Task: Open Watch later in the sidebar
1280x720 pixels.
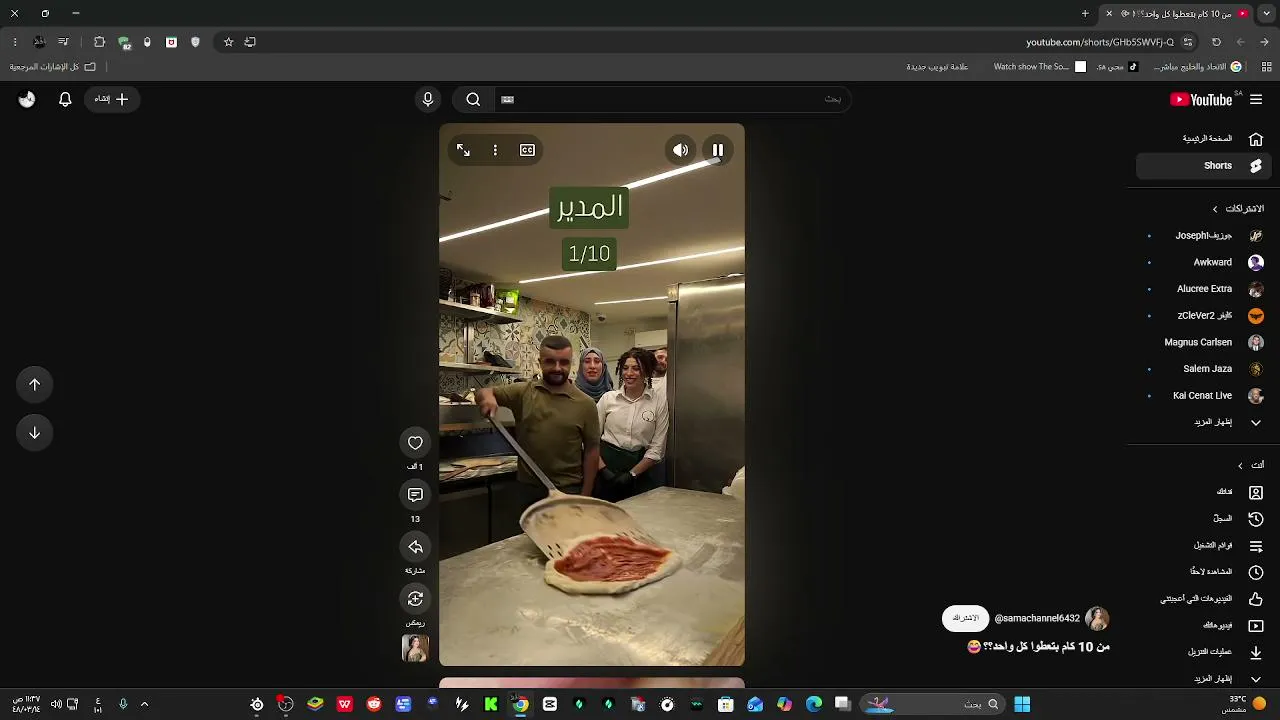Action: pos(1204,572)
